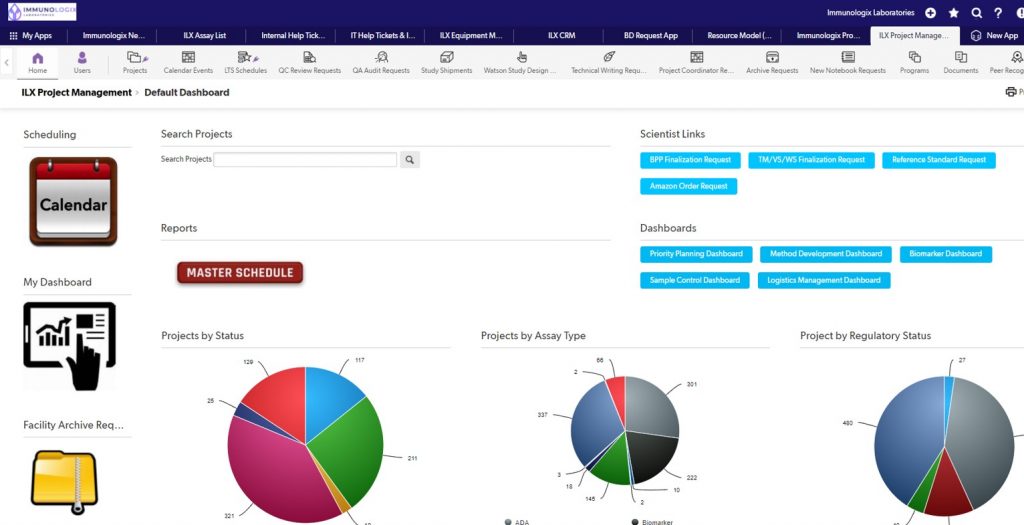This screenshot has width=1024, height=525.
Task: Open Calendar Events in toolbar
Action: click(x=188, y=63)
